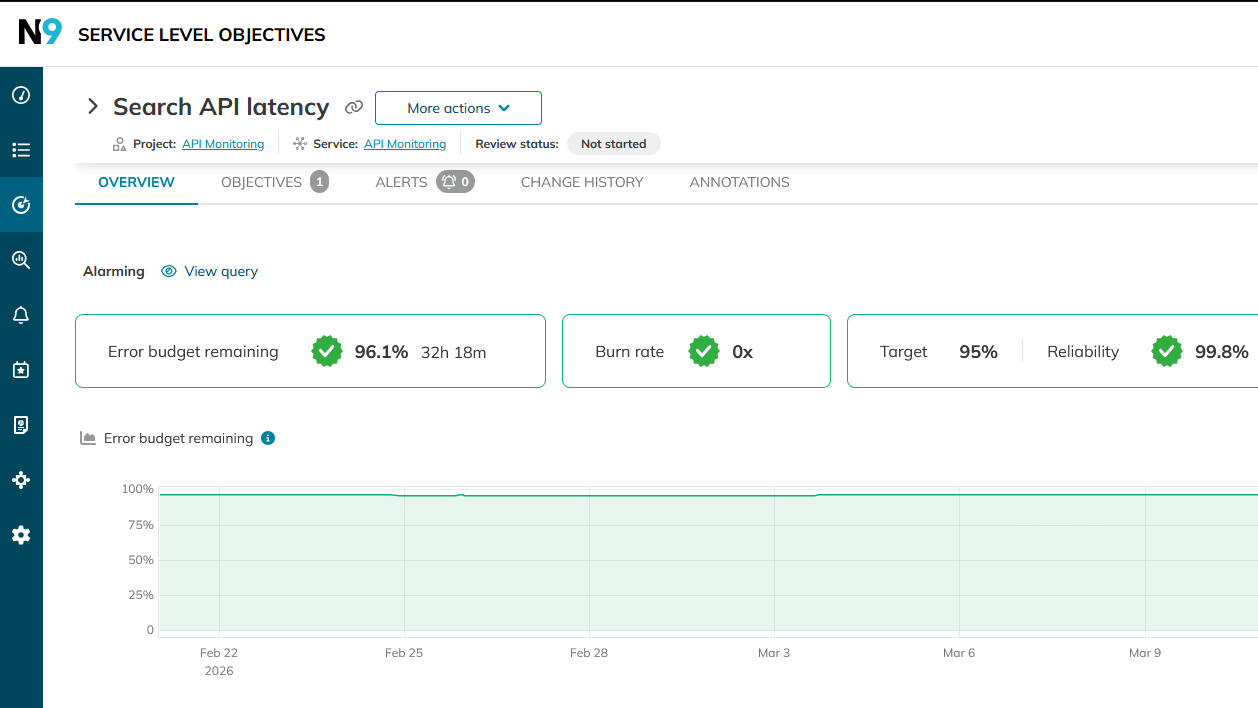
Task: Open the Annotations tab
Action: [739, 182]
